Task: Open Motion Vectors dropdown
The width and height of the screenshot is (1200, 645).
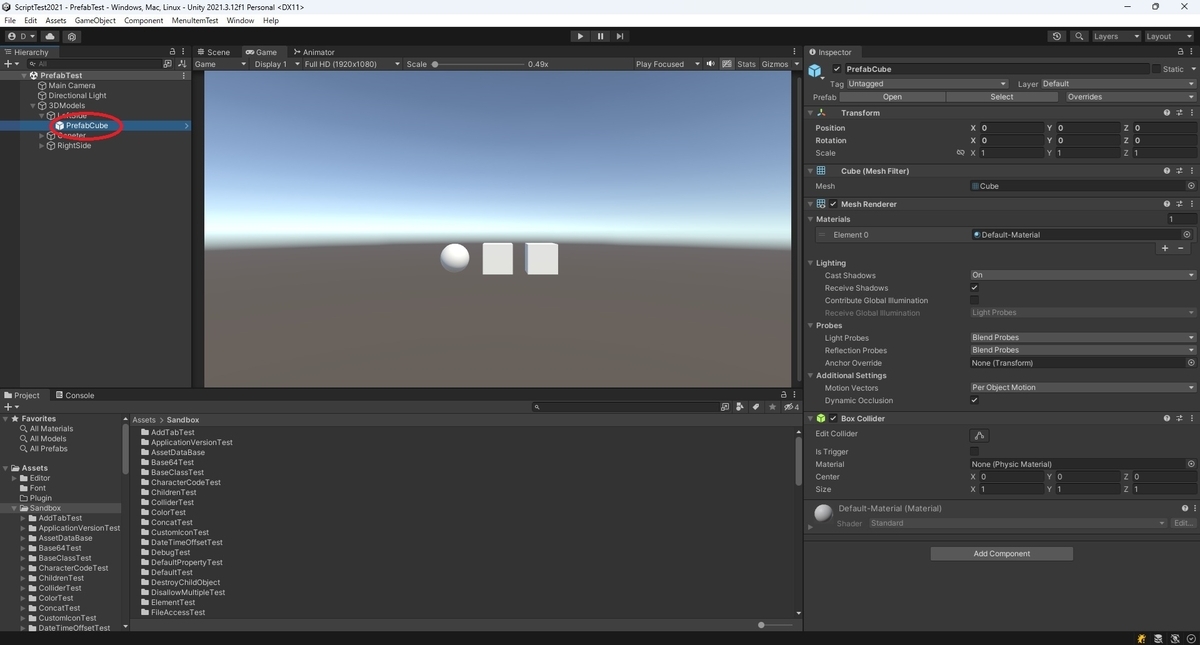Action: [x=1082, y=388]
